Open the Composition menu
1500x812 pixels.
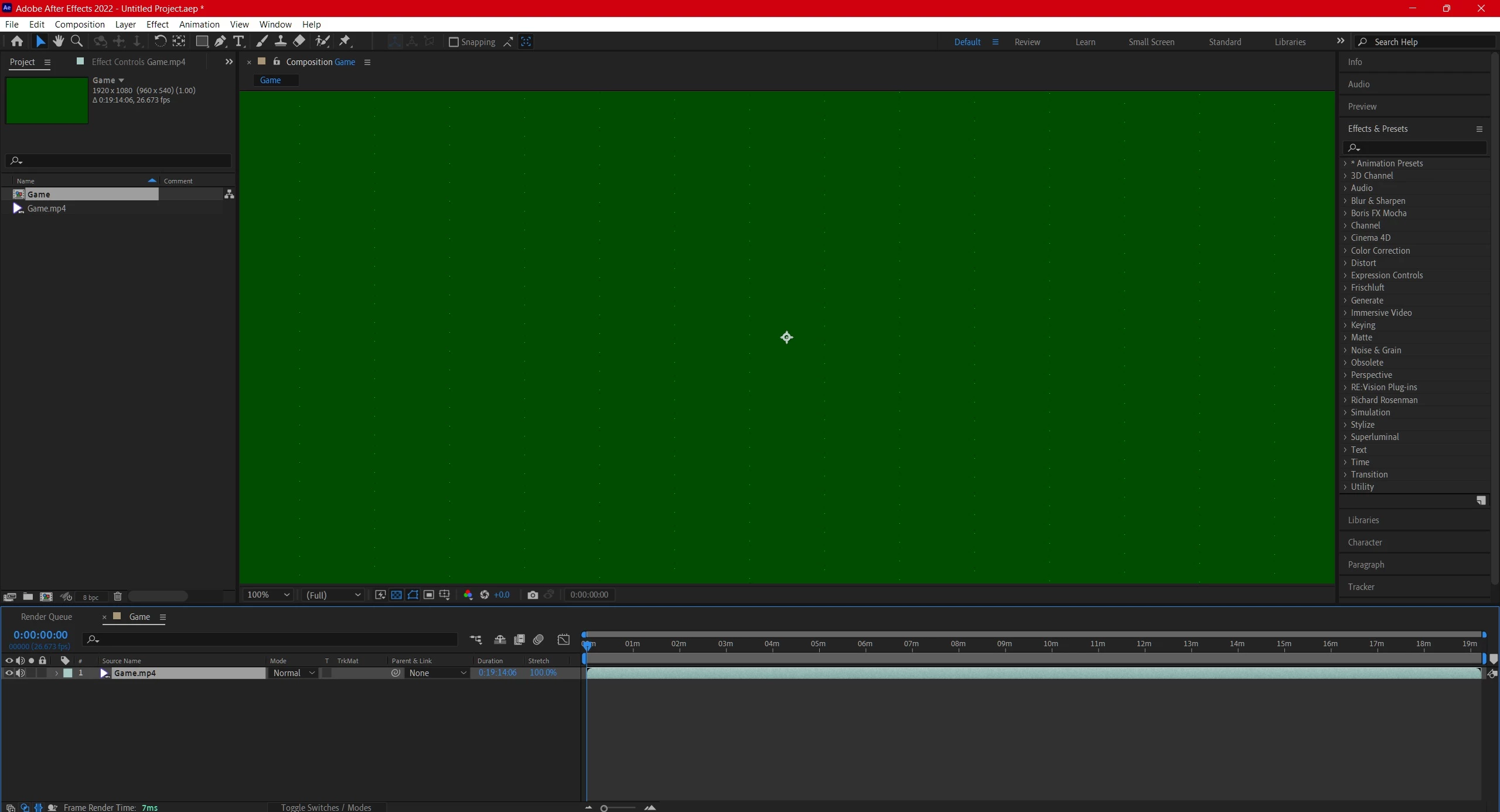tap(80, 25)
